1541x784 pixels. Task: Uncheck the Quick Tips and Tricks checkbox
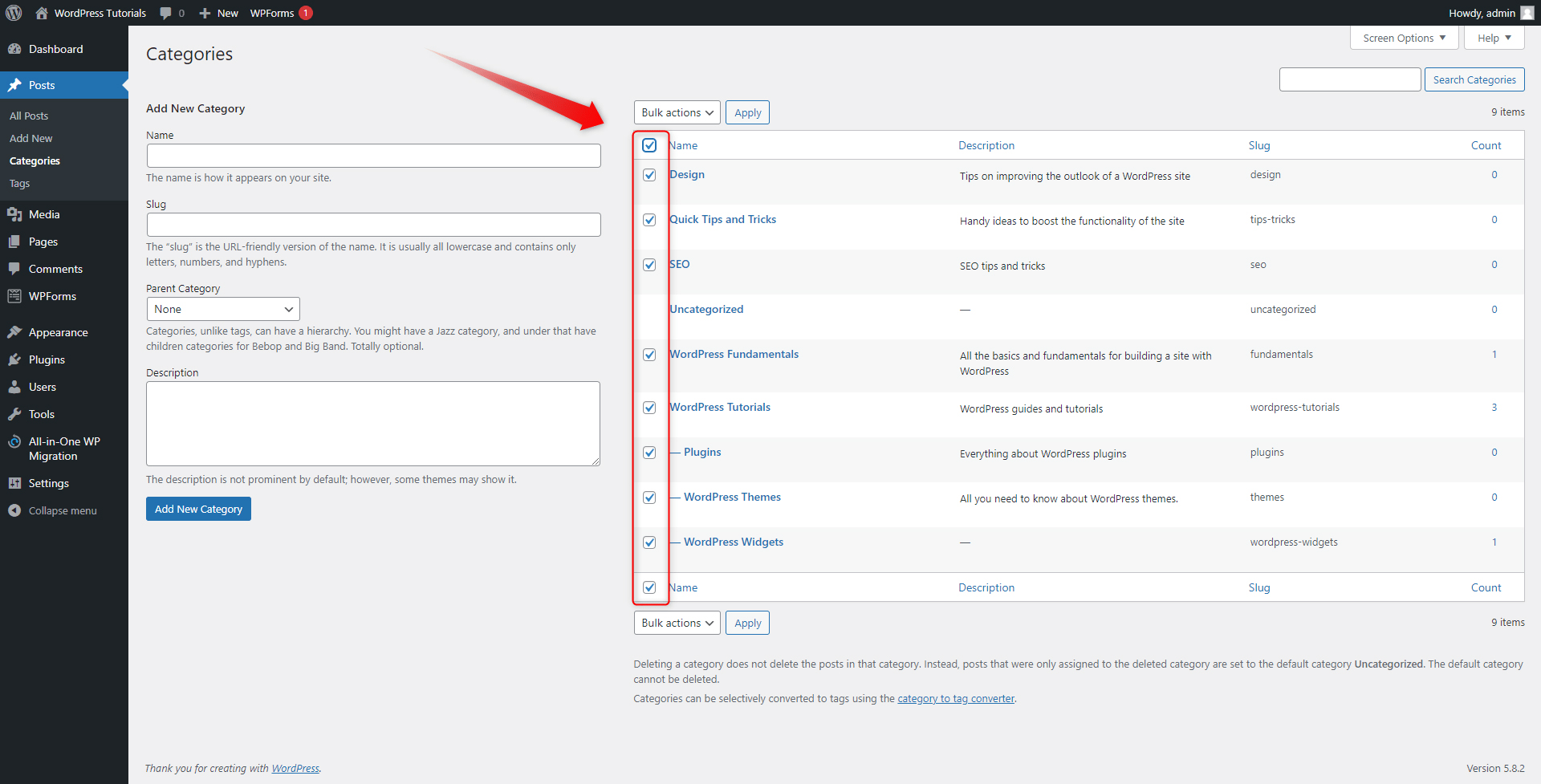(x=649, y=220)
